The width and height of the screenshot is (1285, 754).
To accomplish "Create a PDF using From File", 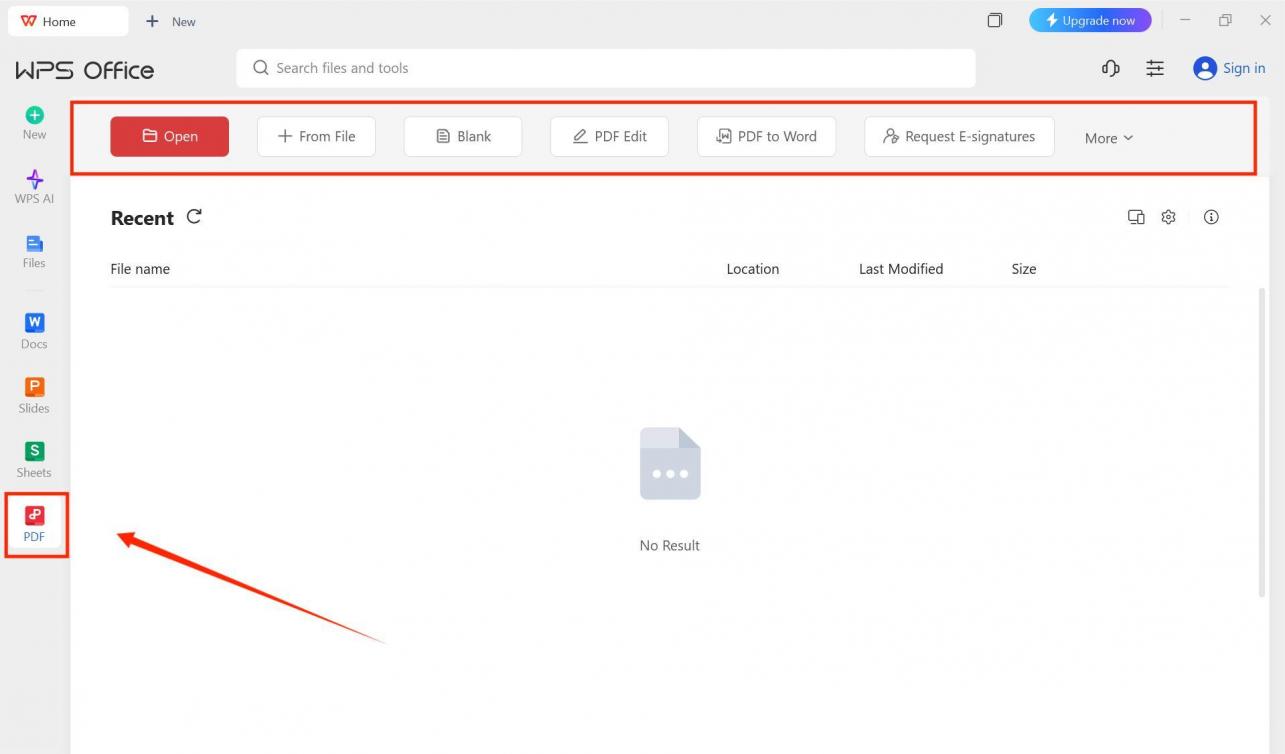I will tap(316, 137).
